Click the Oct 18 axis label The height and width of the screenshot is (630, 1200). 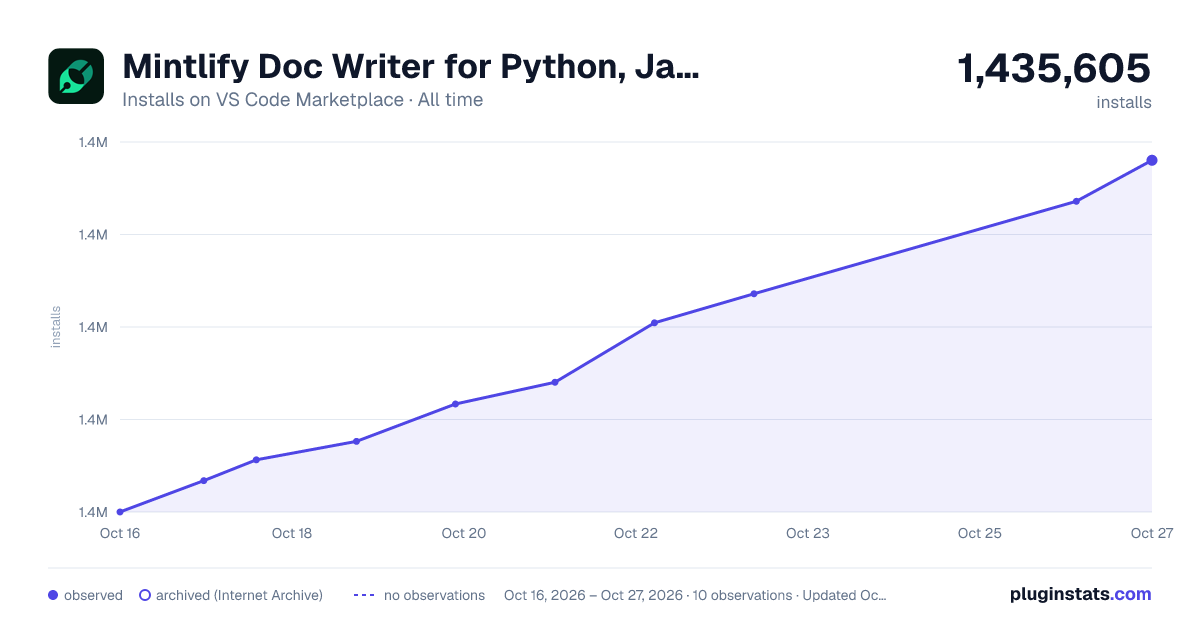[x=292, y=533]
